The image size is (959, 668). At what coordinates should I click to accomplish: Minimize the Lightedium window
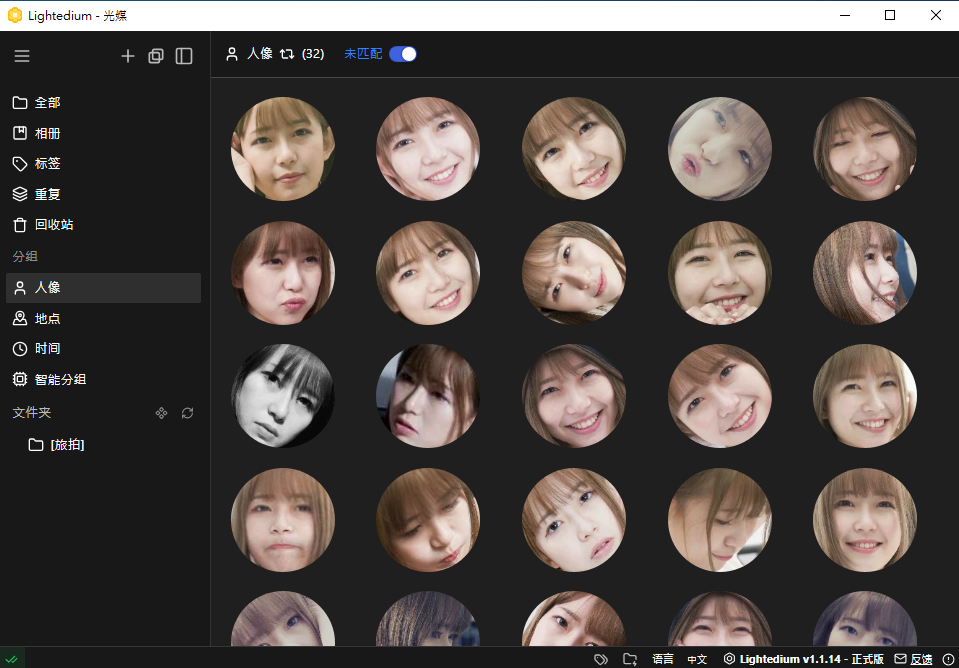[x=845, y=15]
